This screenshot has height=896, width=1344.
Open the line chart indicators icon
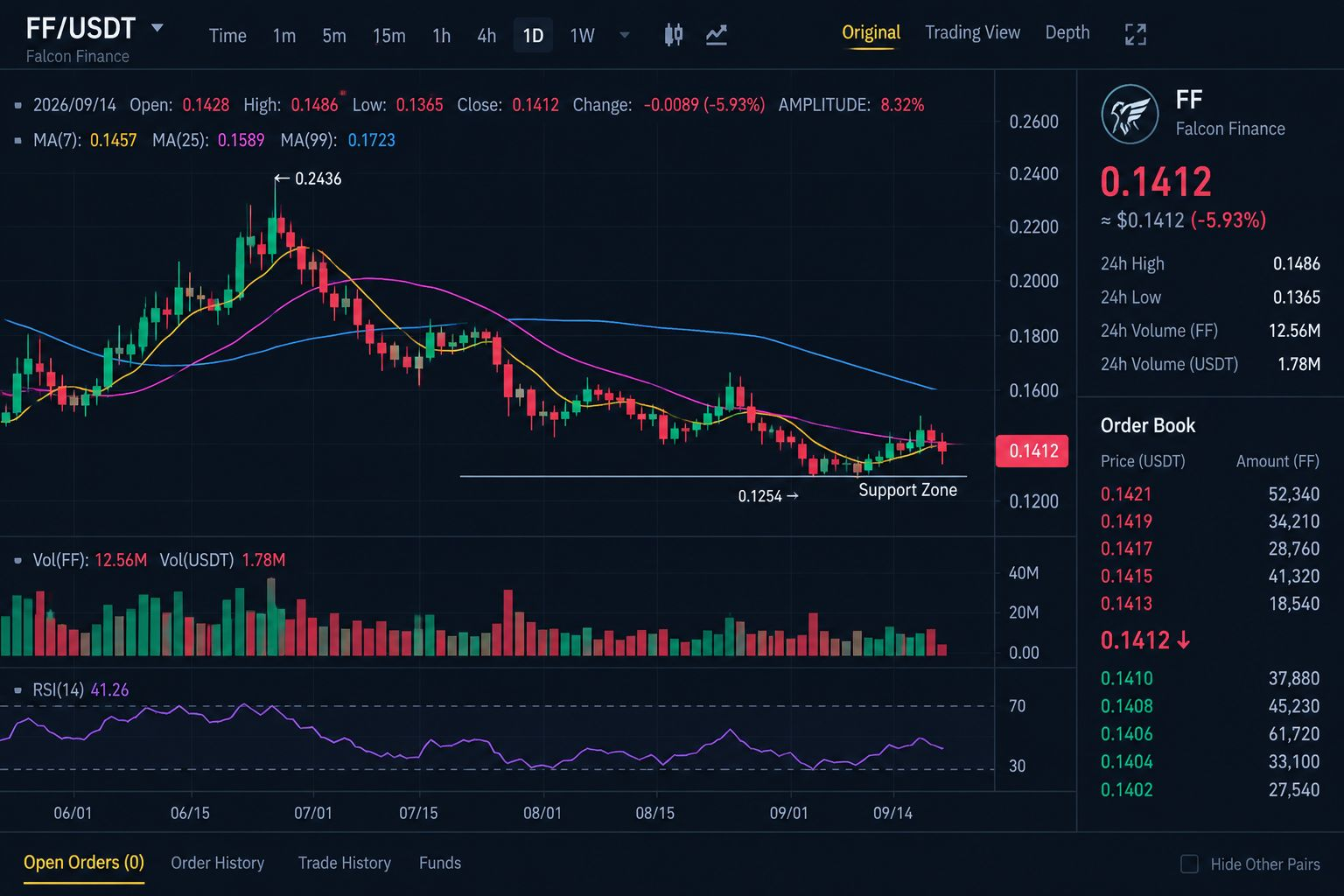[717, 35]
